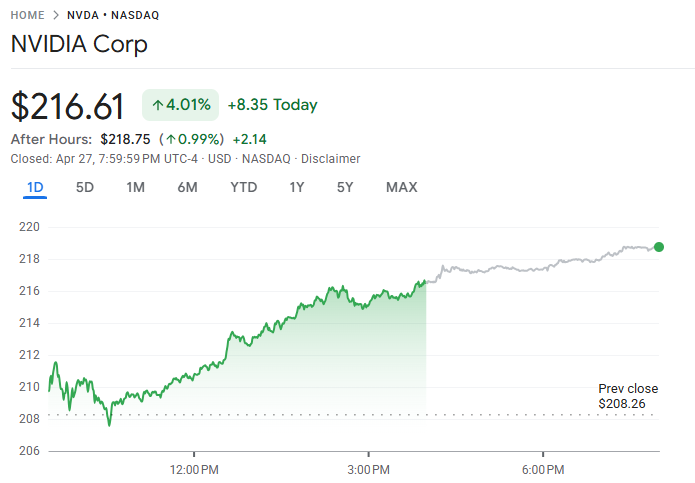Switch chart to 1Y view
This screenshot has width=695, height=483.
296,187
